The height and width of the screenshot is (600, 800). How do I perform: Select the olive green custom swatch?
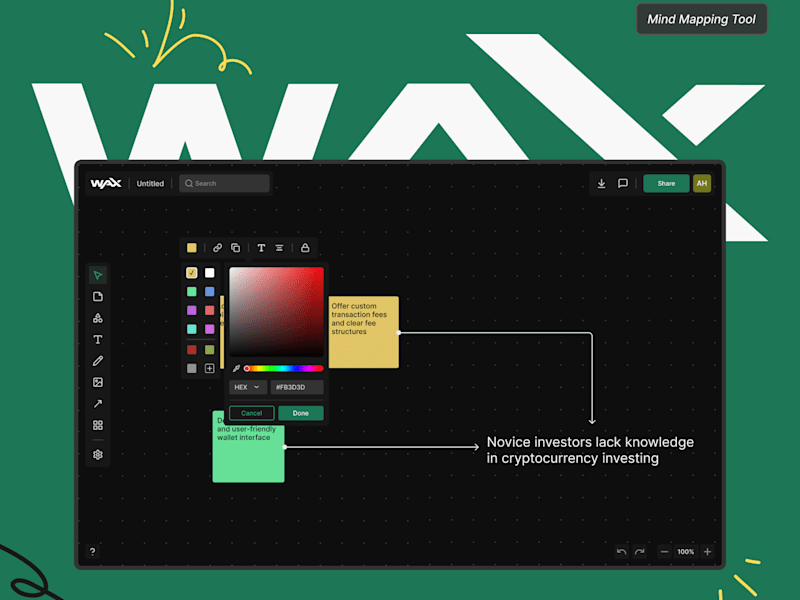(x=210, y=349)
